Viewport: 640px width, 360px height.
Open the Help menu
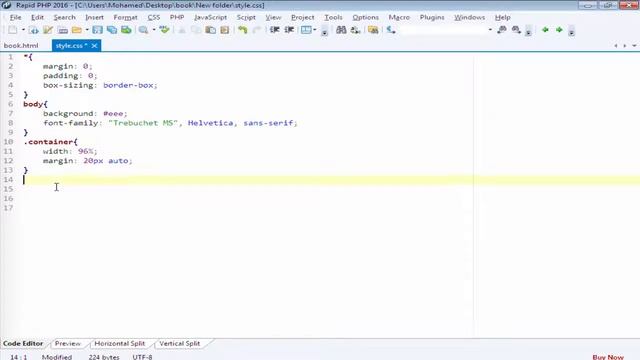[x=502, y=18]
